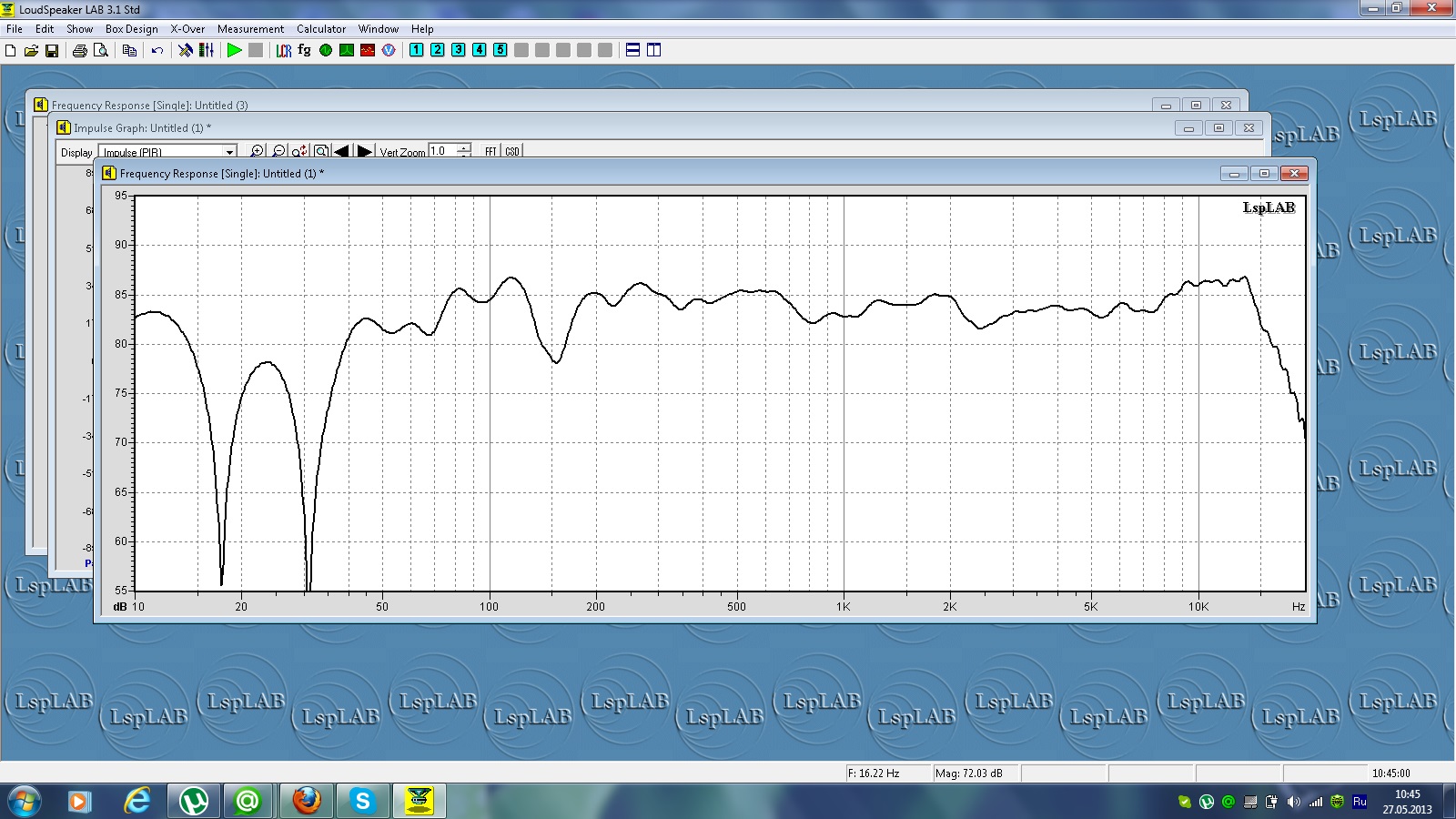This screenshot has width=1456, height=819.
Task: Open the Windows Start button
Action: tap(25, 801)
